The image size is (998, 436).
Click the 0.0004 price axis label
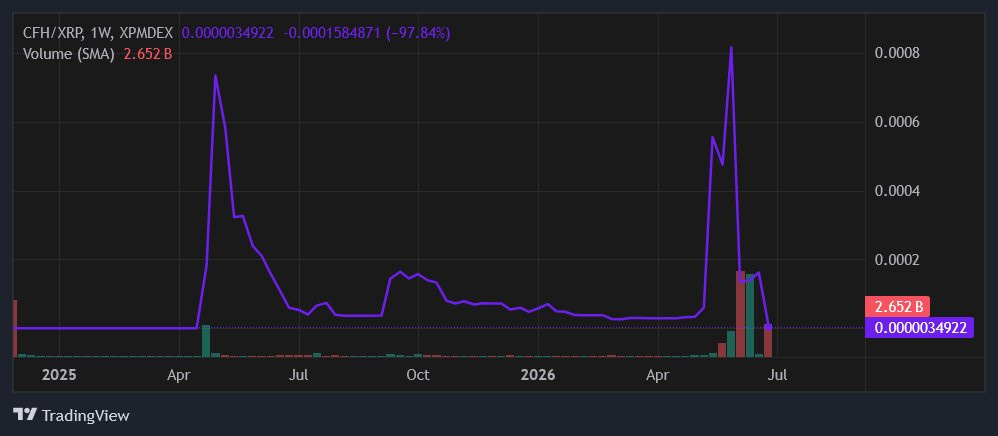pyautogui.click(x=897, y=191)
